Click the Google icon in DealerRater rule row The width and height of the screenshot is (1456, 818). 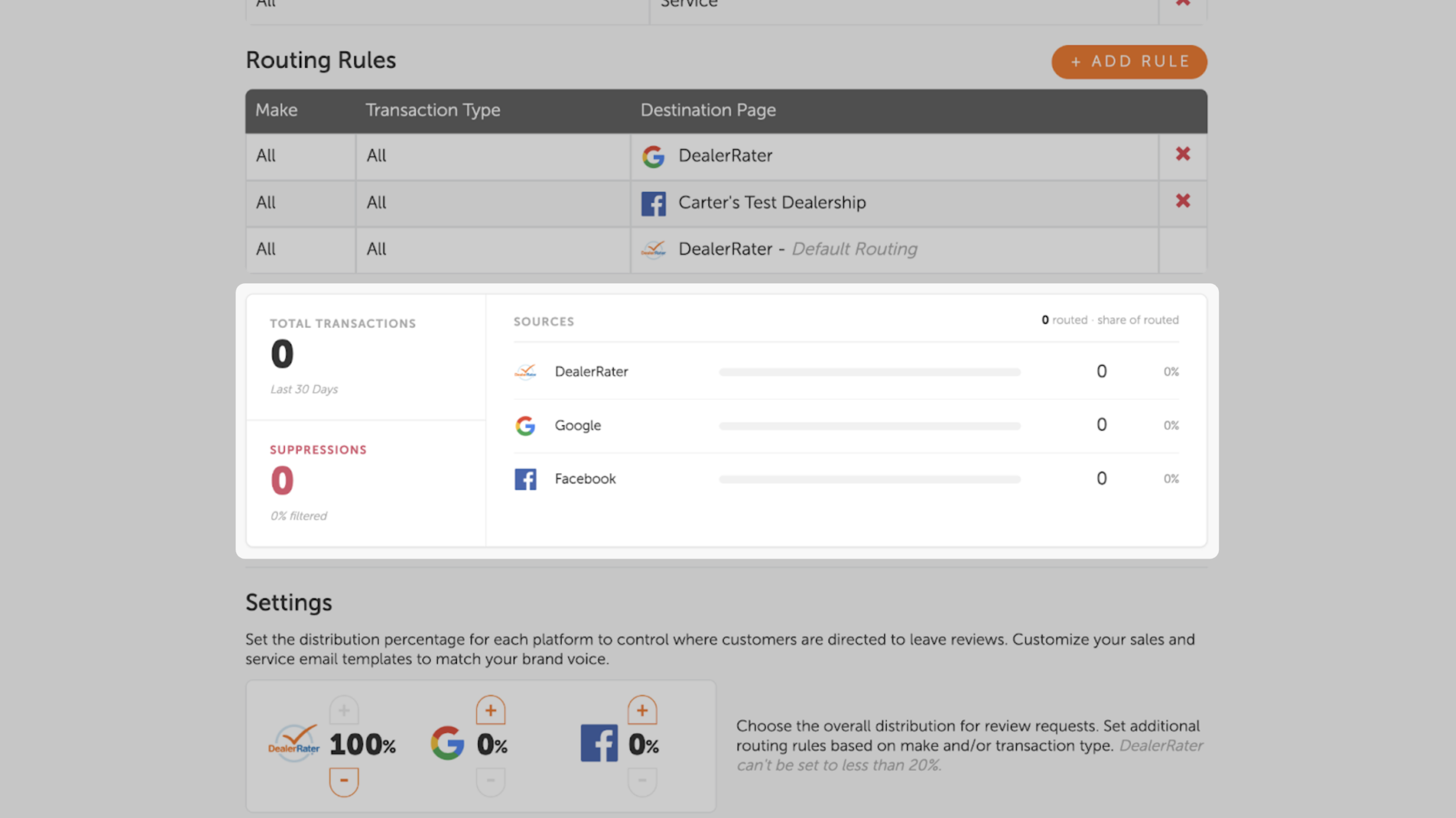coord(653,156)
